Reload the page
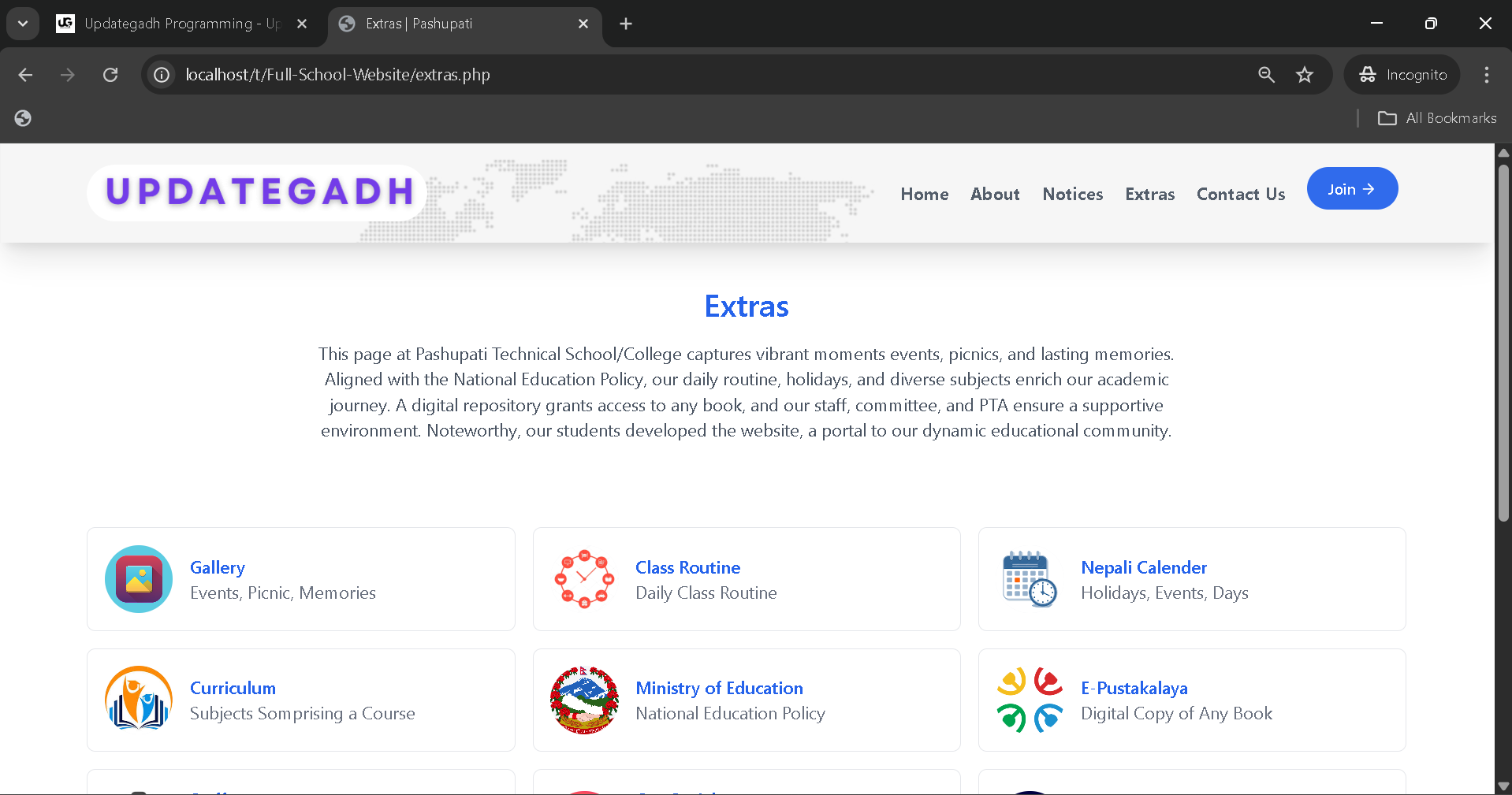This screenshot has height=795, width=1512. pyautogui.click(x=110, y=75)
